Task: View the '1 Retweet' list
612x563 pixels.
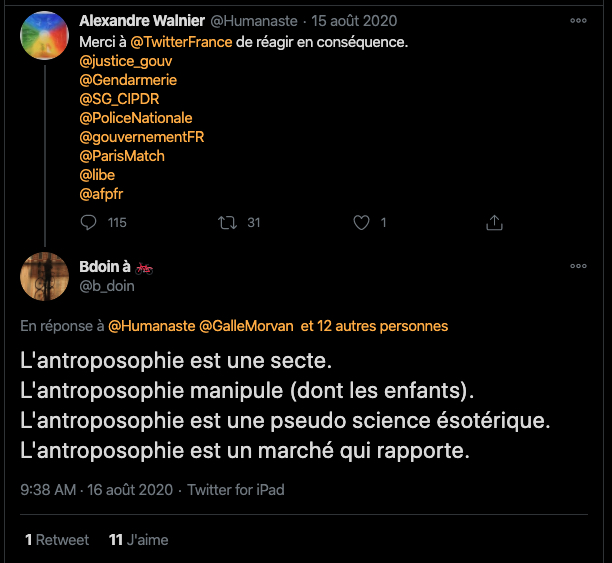Action: (x=57, y=540)
